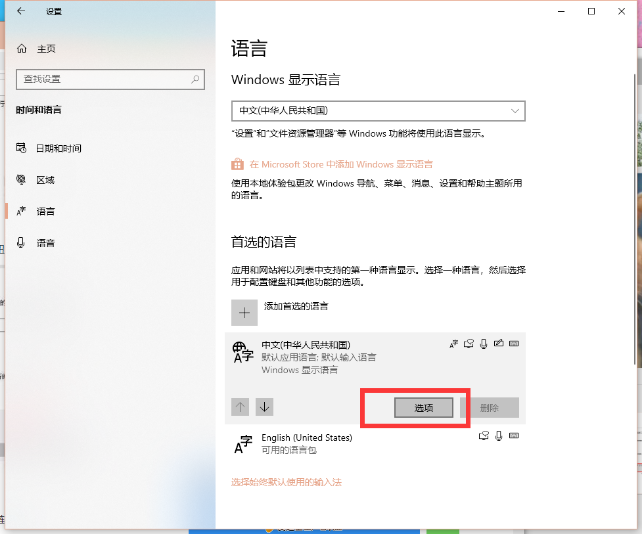Click the vertical scrollbar of the settings page

point(635,219)
